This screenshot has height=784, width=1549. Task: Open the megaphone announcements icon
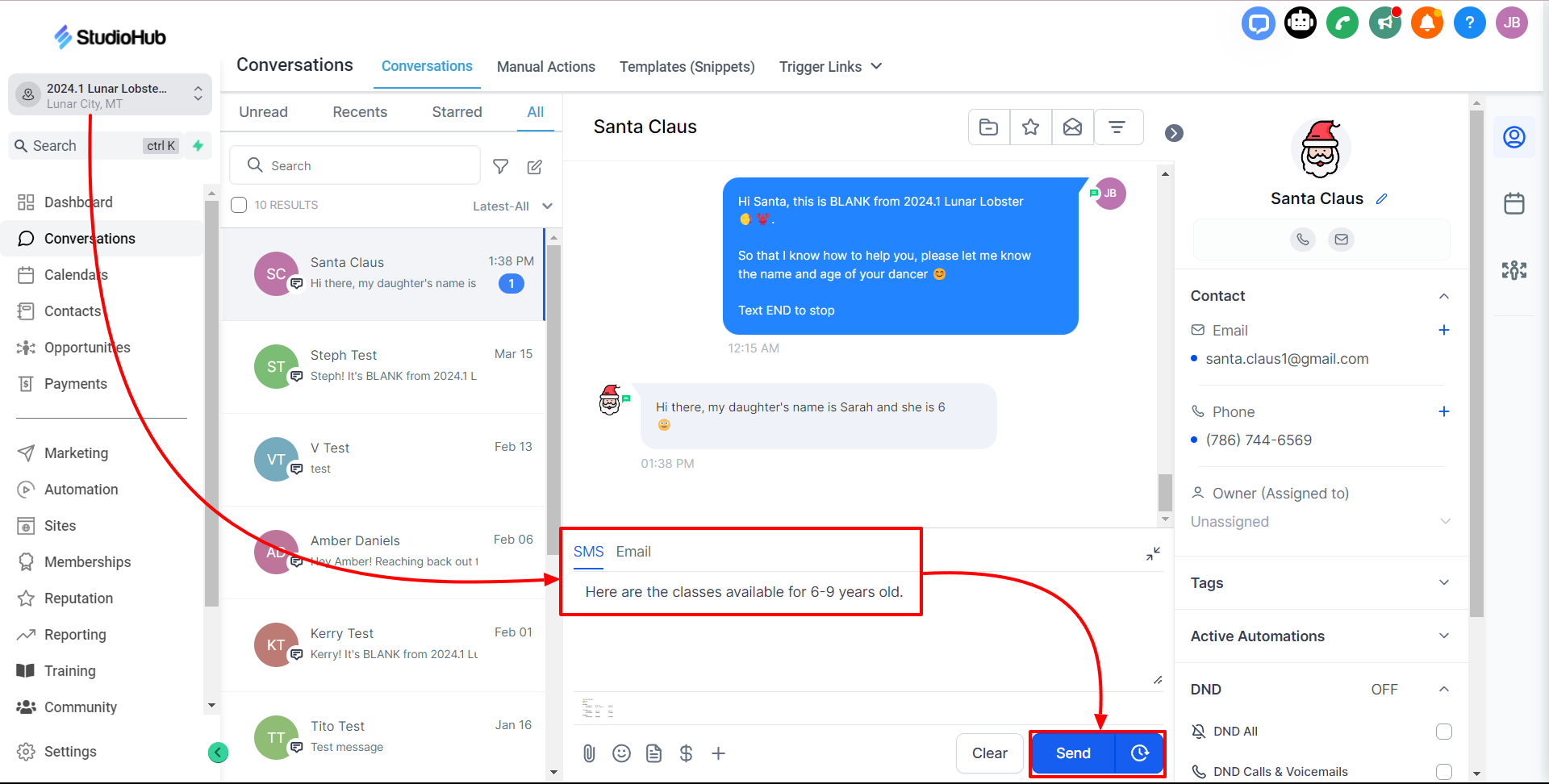pyautogui.click(x=1385, y=23)
